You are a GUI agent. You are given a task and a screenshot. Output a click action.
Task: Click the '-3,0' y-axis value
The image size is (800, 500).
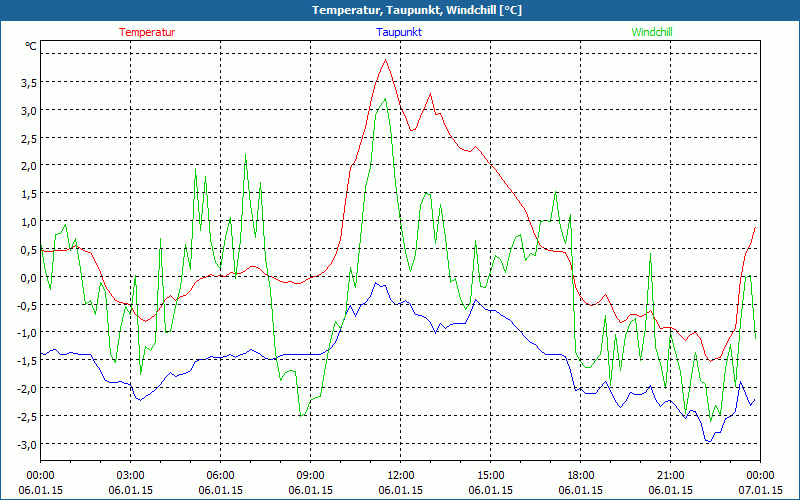(27, 444)
